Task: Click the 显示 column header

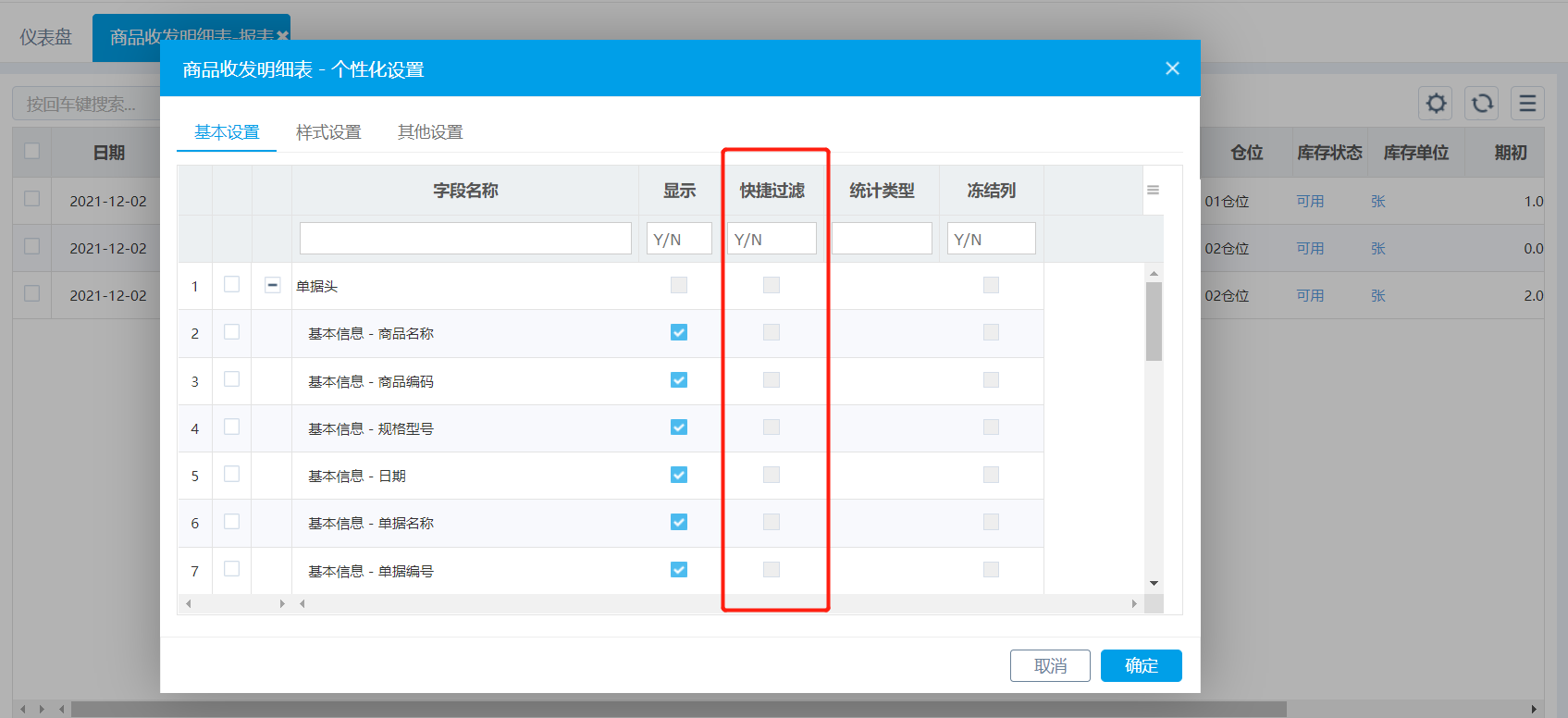Action: [679, 191]
